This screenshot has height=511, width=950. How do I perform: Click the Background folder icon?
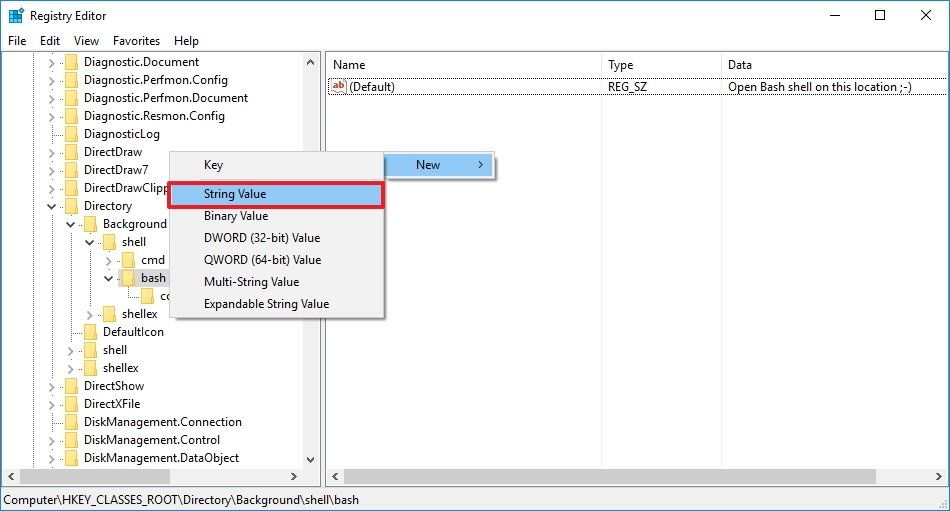click(x=90, y=224)
